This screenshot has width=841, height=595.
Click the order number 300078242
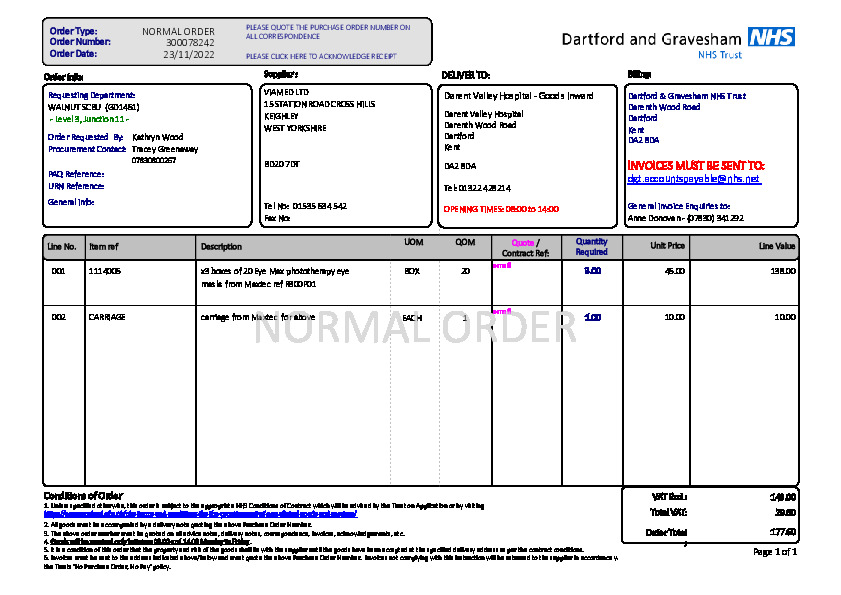coord(190,43)
